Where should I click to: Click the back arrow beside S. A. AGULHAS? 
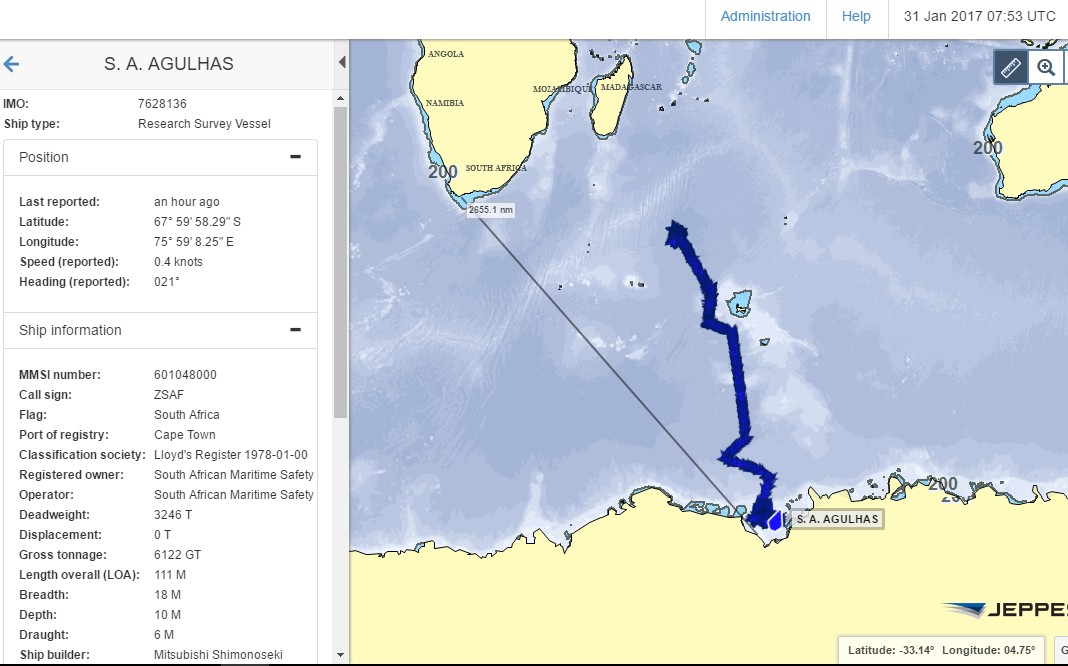click(x=11, y=63)
